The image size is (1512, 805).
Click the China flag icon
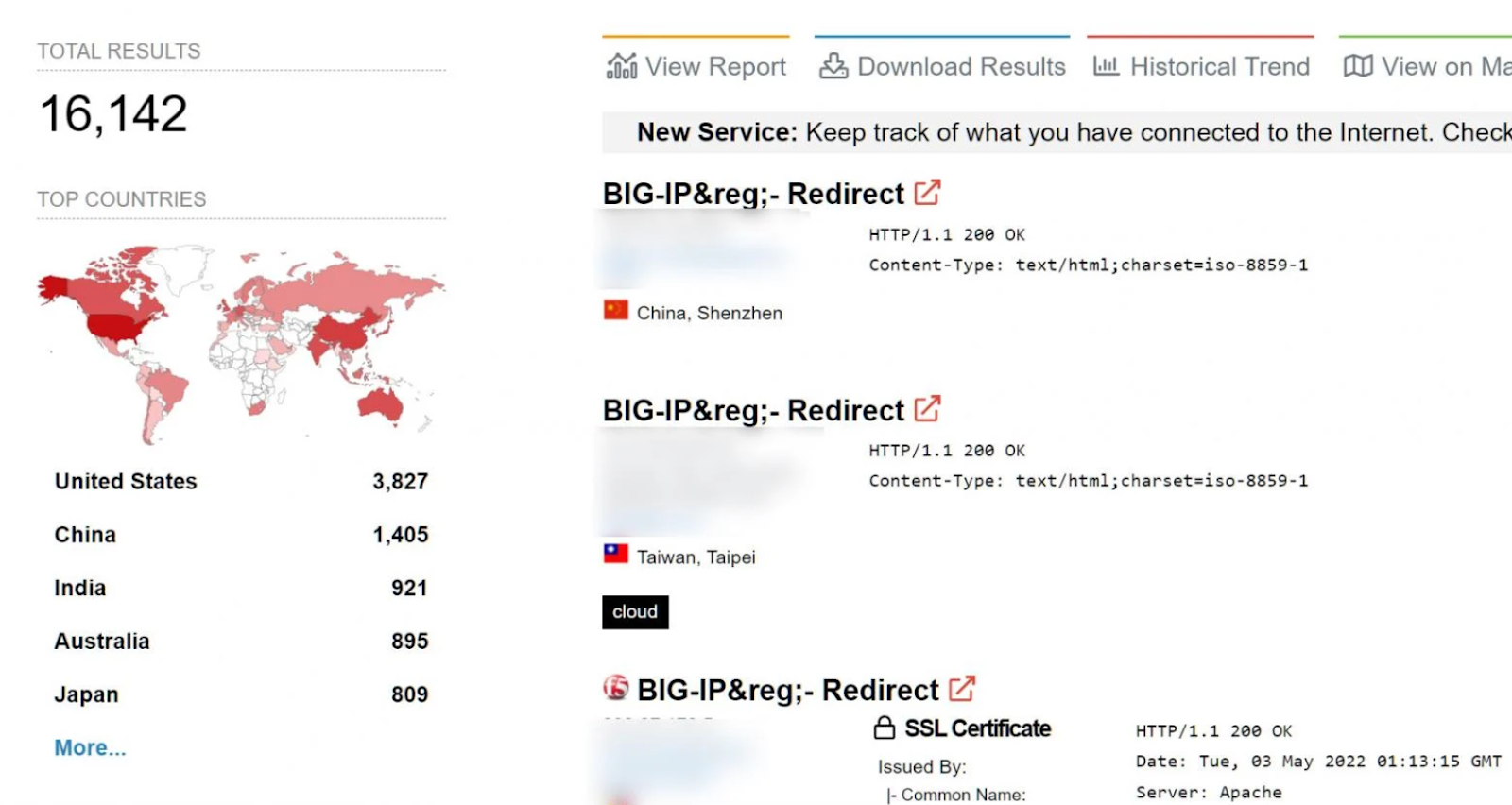[616, 310]
